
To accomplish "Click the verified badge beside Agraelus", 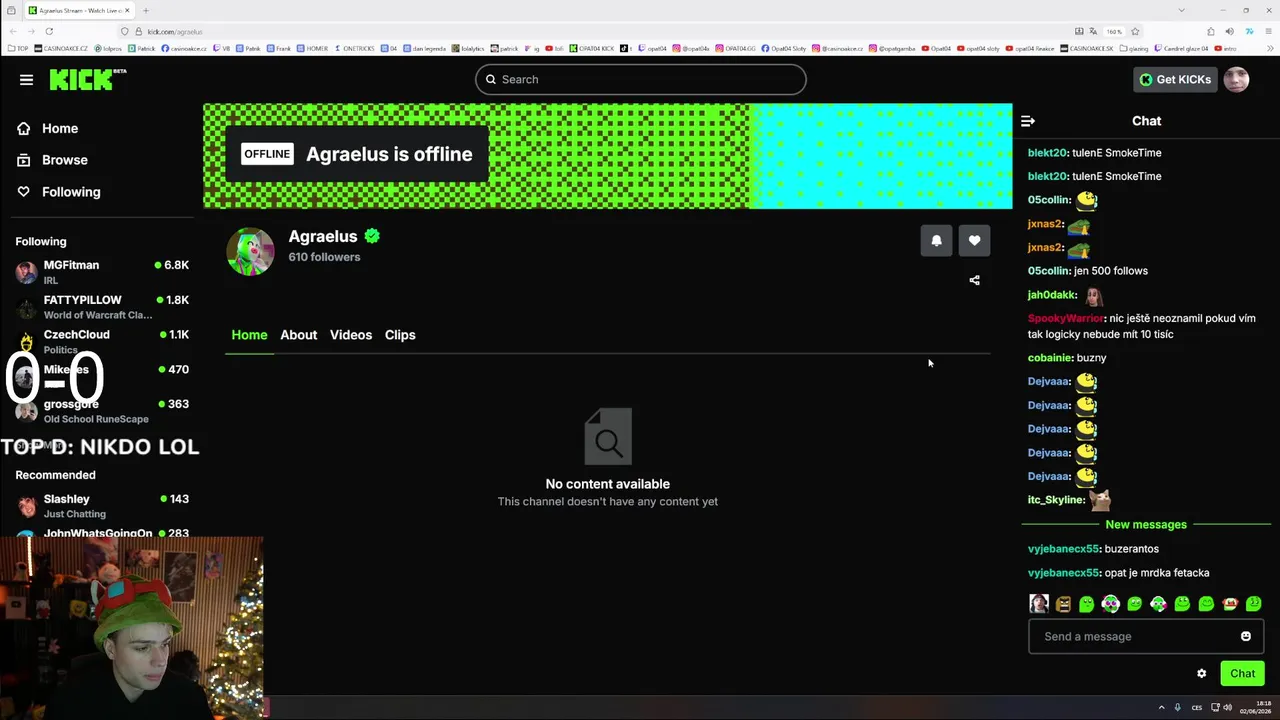I will coord(372,236).
